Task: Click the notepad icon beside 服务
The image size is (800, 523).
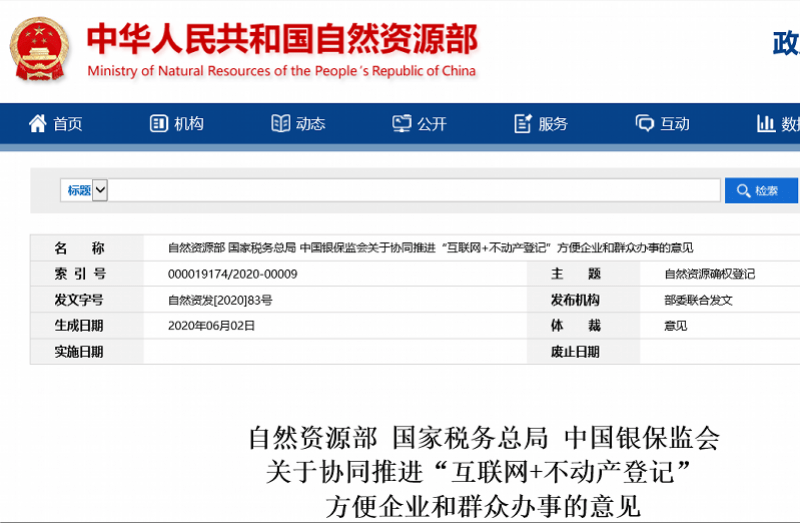Action: point(523,123)
